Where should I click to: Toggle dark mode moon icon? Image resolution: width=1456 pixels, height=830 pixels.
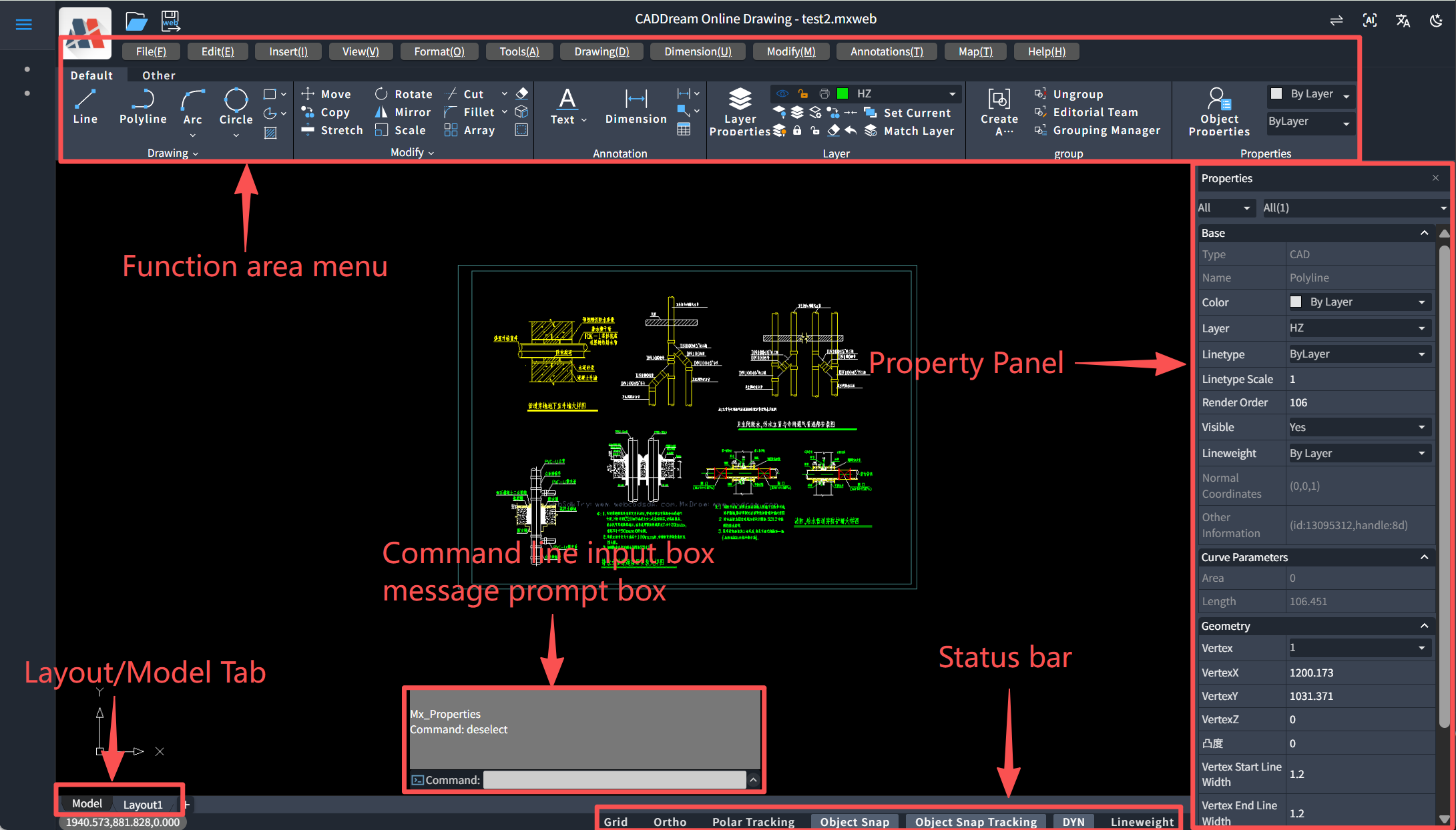click(x=1436, y=21)
